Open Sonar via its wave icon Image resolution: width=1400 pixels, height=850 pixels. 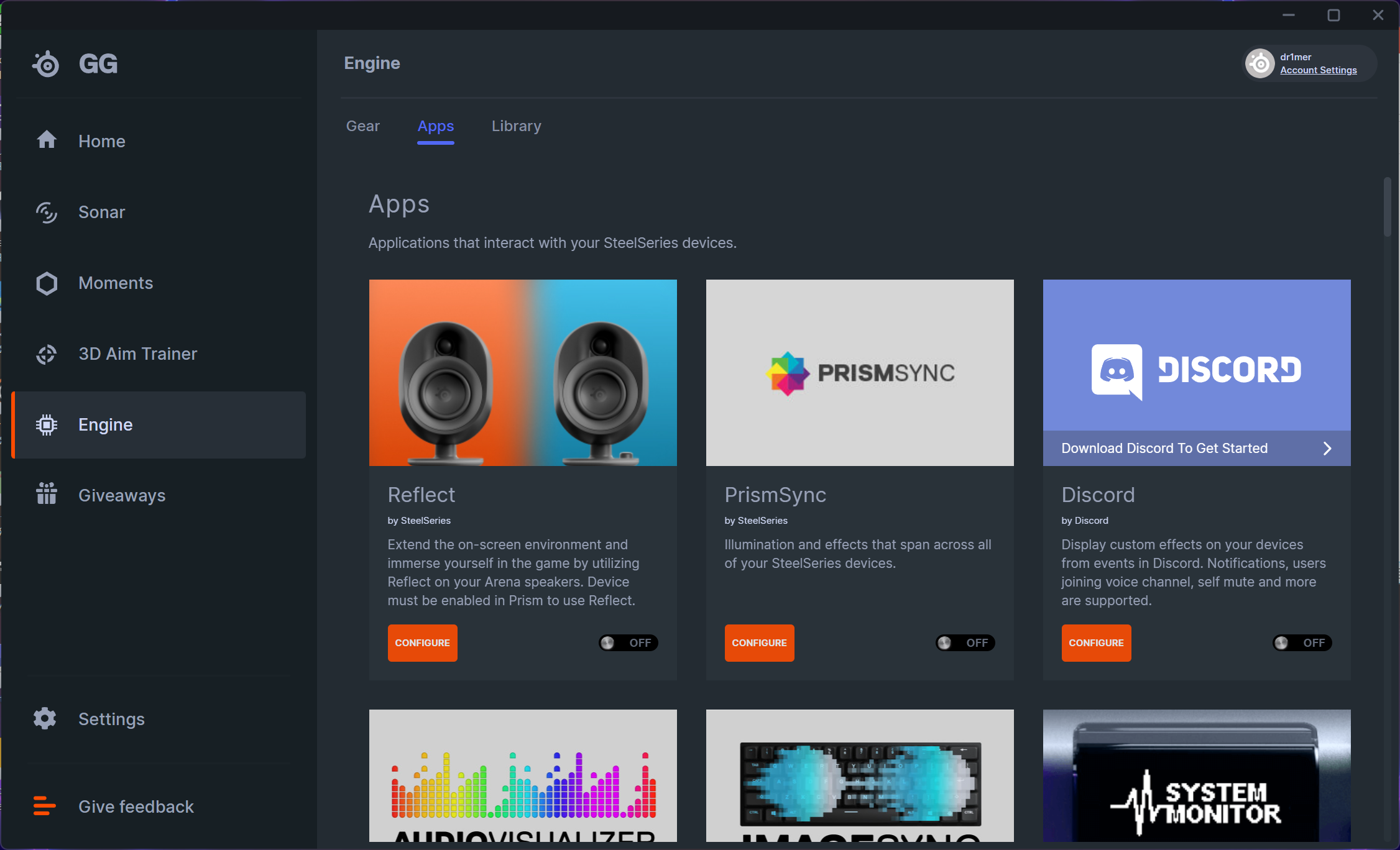click(x=47, y=212)
